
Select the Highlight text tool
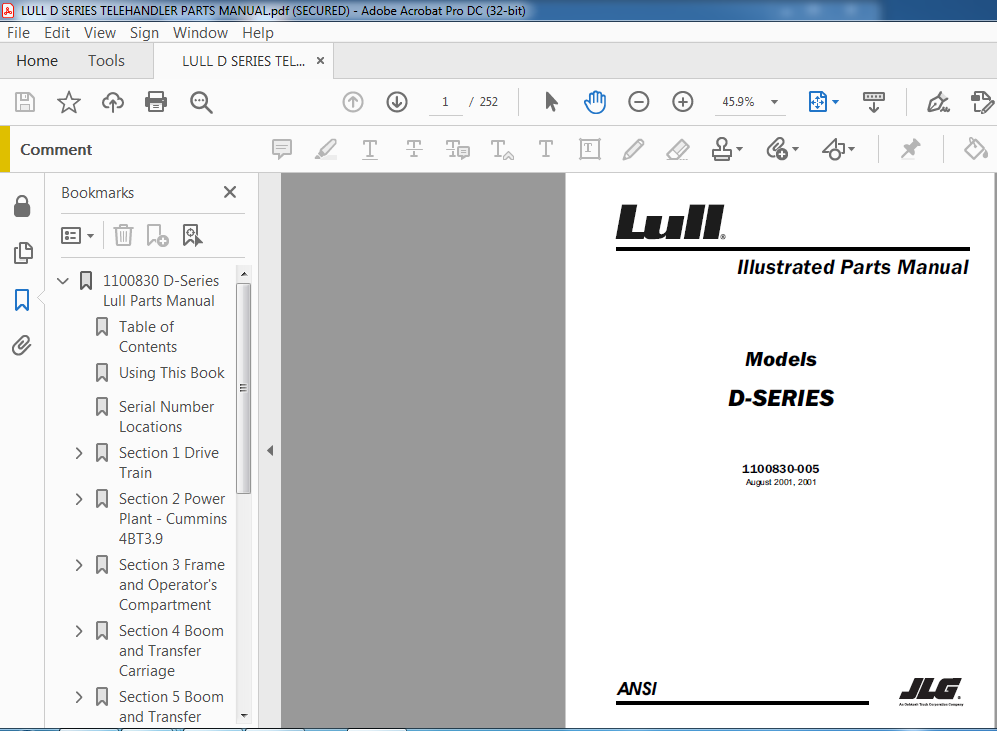326,149
